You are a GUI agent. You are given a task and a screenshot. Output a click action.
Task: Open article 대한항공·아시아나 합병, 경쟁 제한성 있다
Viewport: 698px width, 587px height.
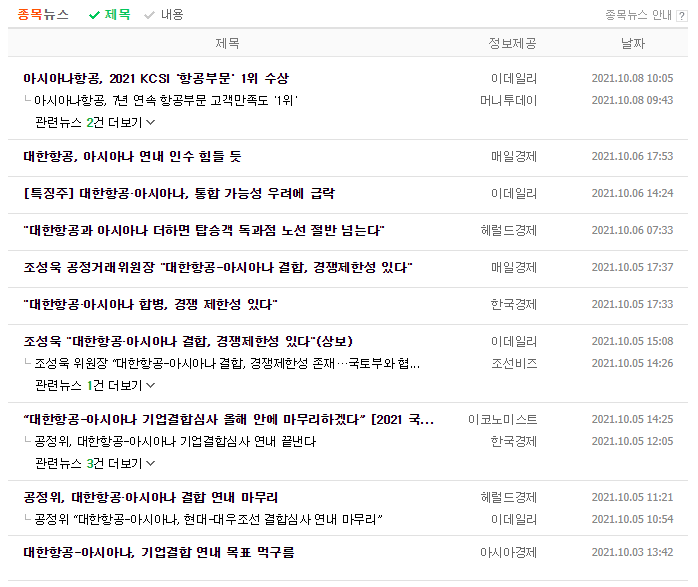tap(150, 304)
